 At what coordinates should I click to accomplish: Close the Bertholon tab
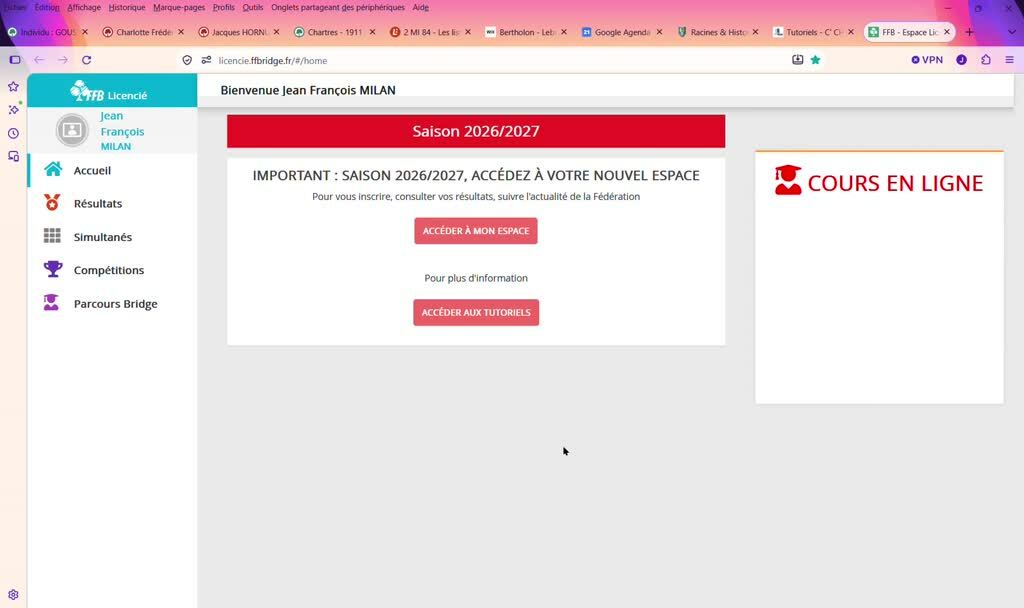564,32
